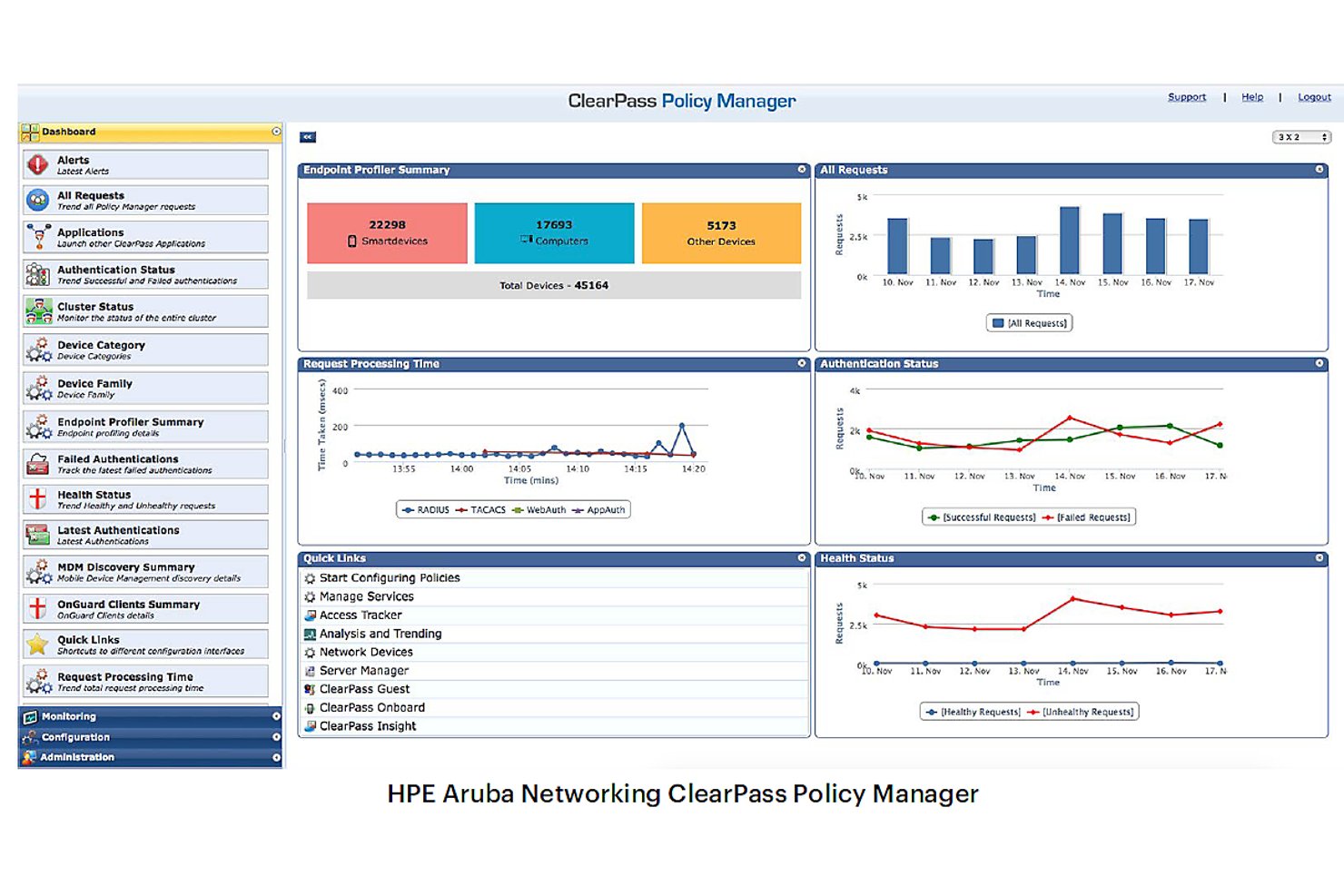Click the Device Family gears icon
The image size is (1344, 896).
pyautogui.click(x=38, y=388)
